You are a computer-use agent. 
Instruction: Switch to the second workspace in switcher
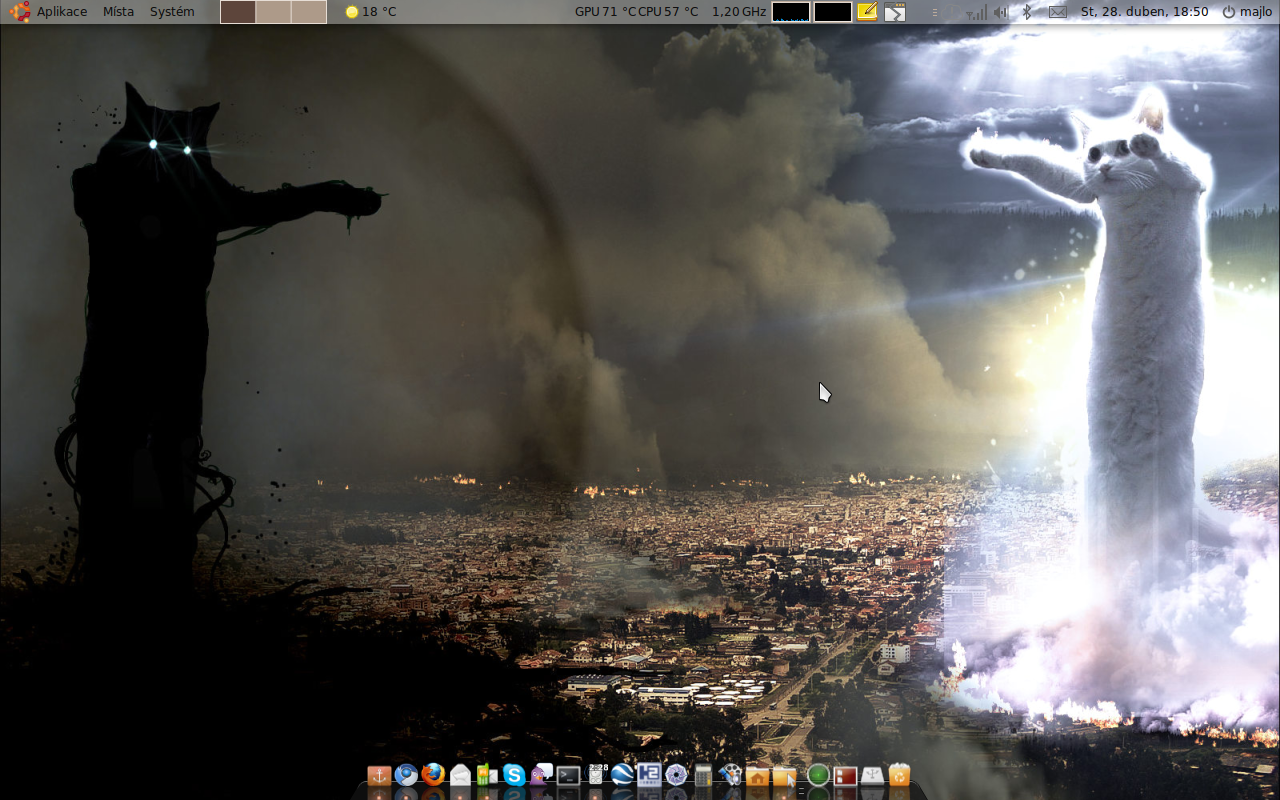coord(273,12)
